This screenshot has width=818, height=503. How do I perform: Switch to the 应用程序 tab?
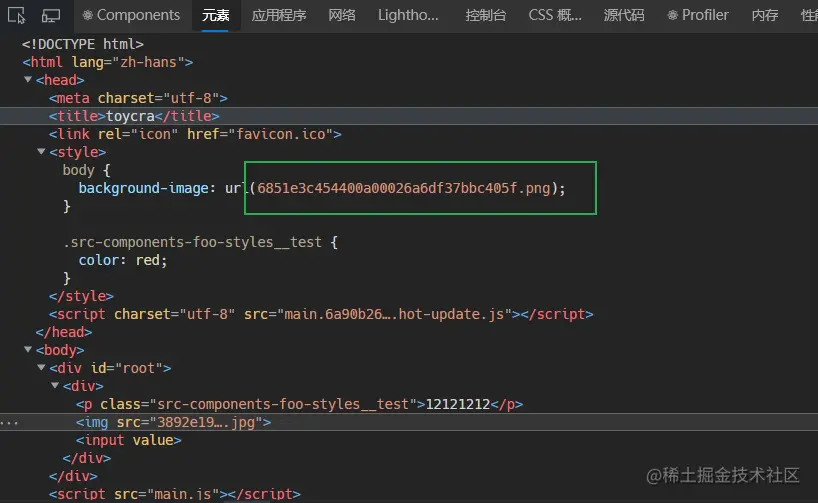coord(279,15)
